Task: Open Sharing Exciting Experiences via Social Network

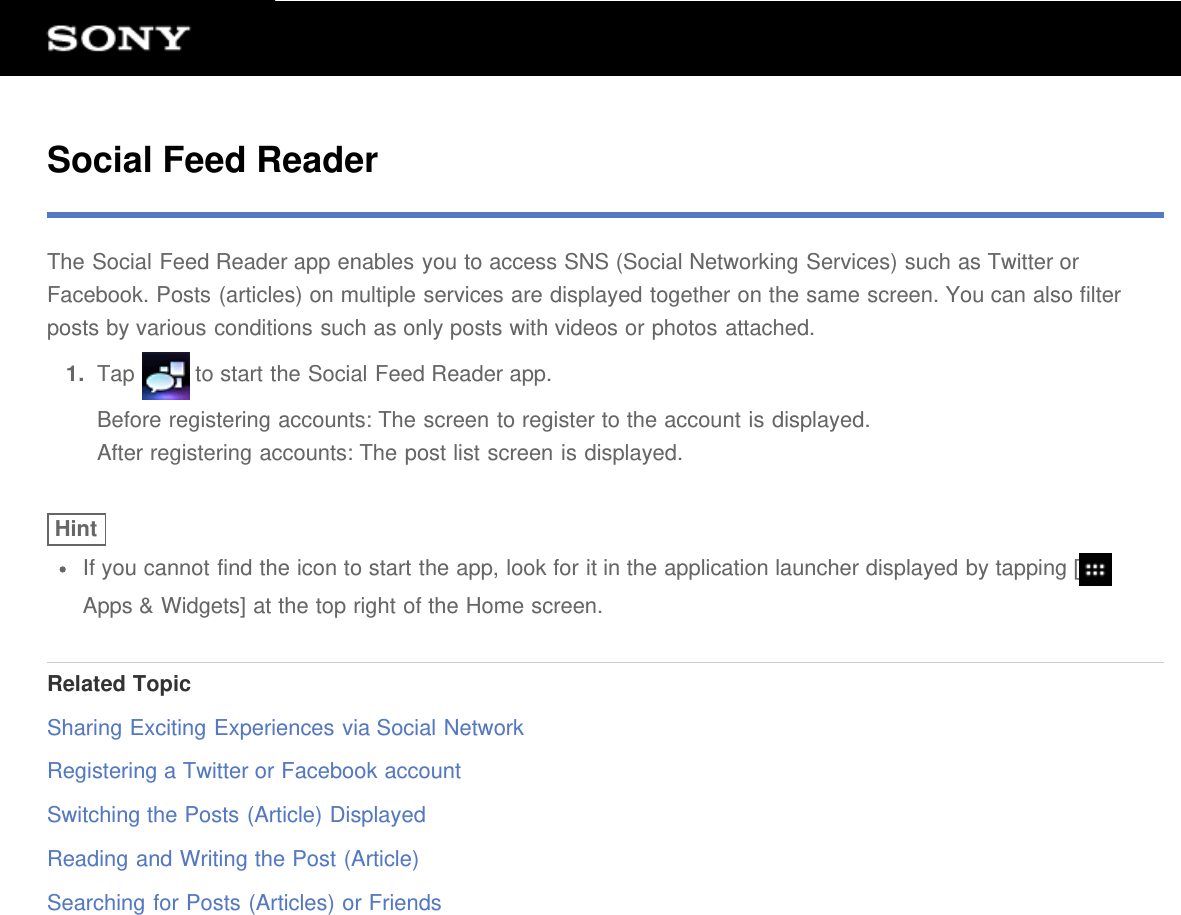Action: pos(284,728)
